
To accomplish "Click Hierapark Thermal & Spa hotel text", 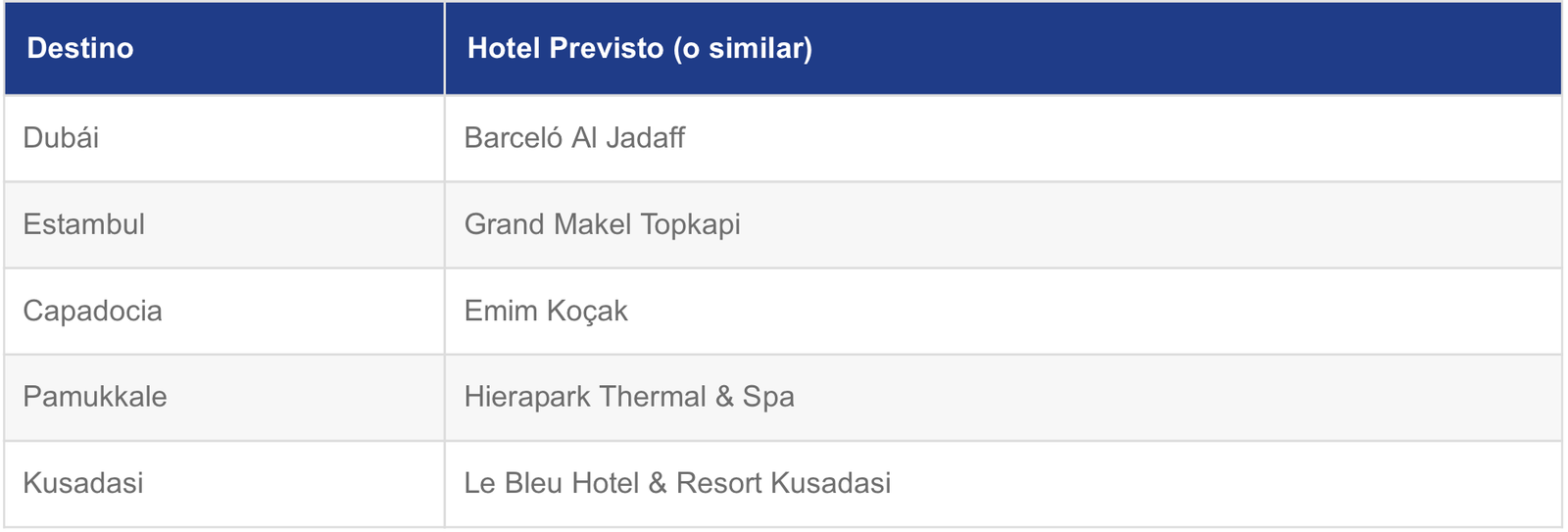I will click(x=629, y=397).
